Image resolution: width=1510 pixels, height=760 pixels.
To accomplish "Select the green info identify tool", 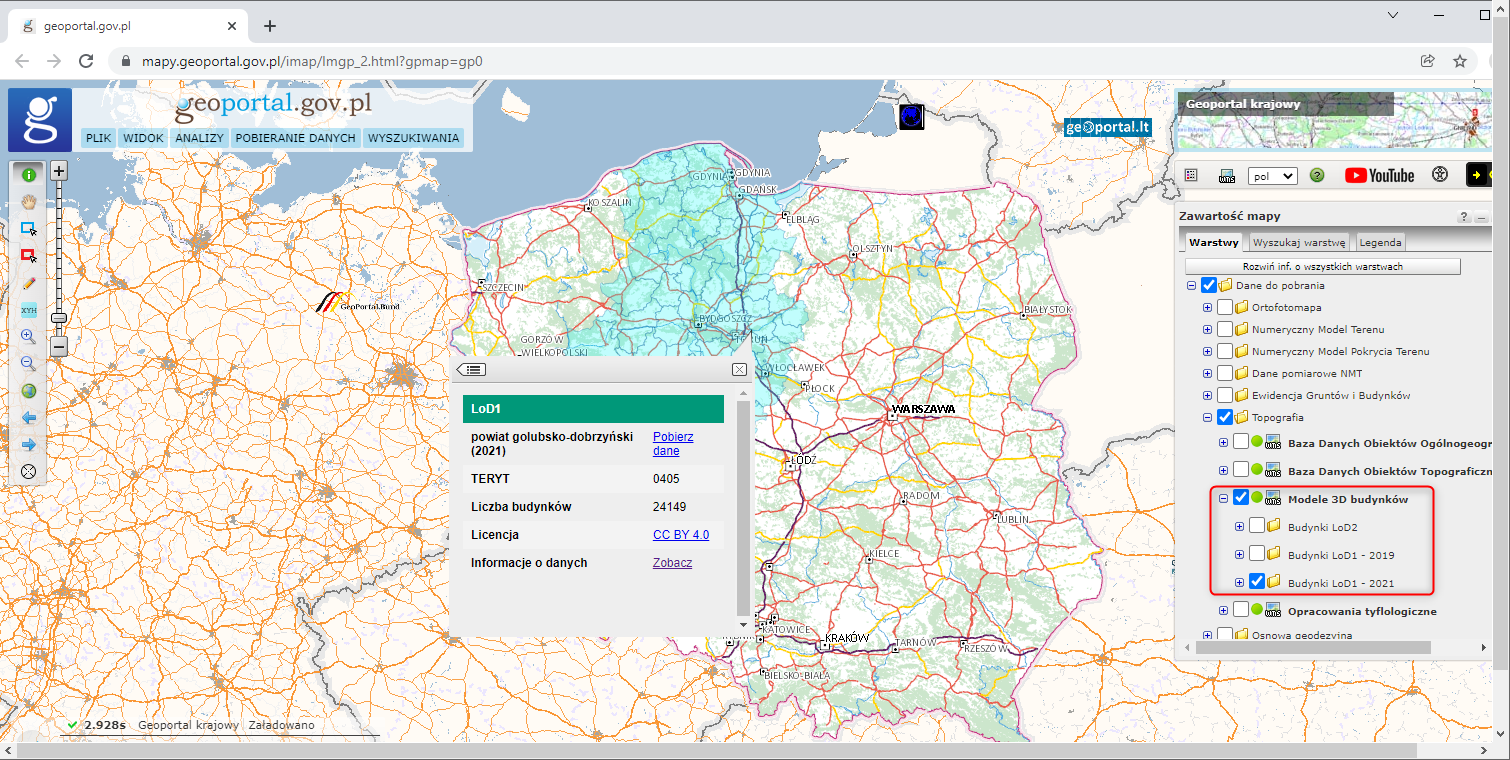I will point(28,175).
